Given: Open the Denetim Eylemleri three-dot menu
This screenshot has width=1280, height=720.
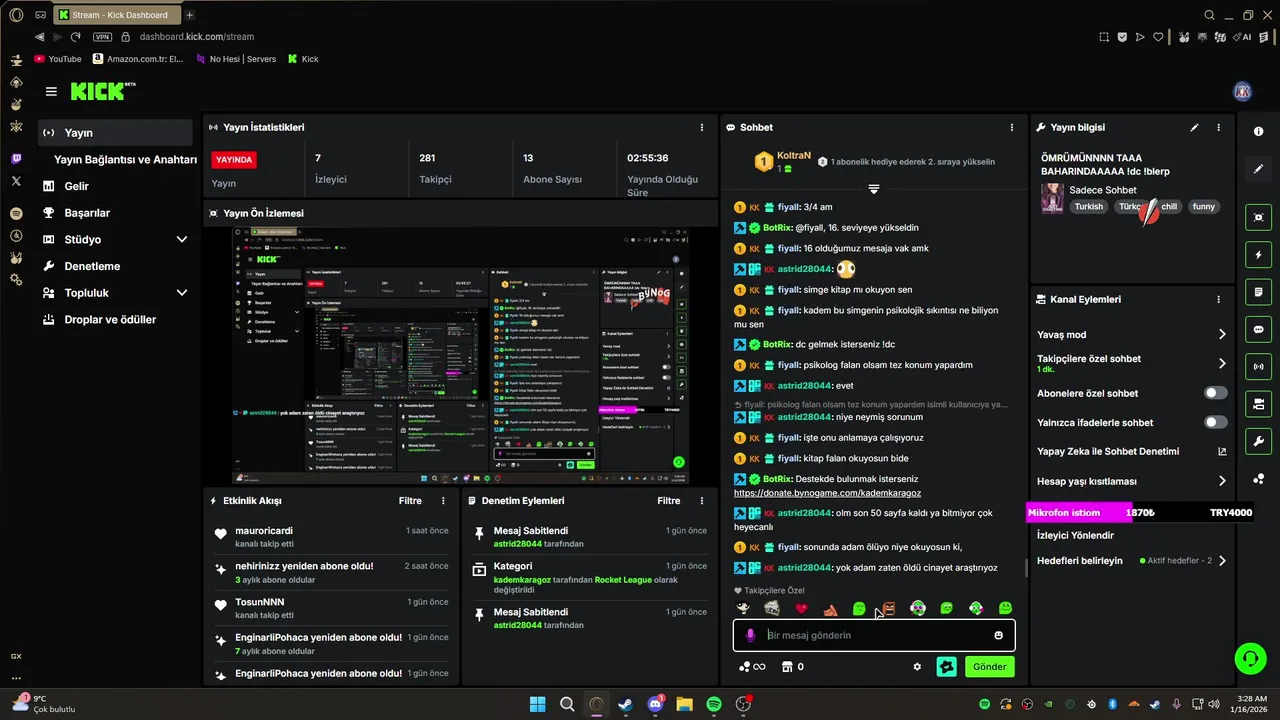Looking at the screenshot, I should [x=703, y=501].
